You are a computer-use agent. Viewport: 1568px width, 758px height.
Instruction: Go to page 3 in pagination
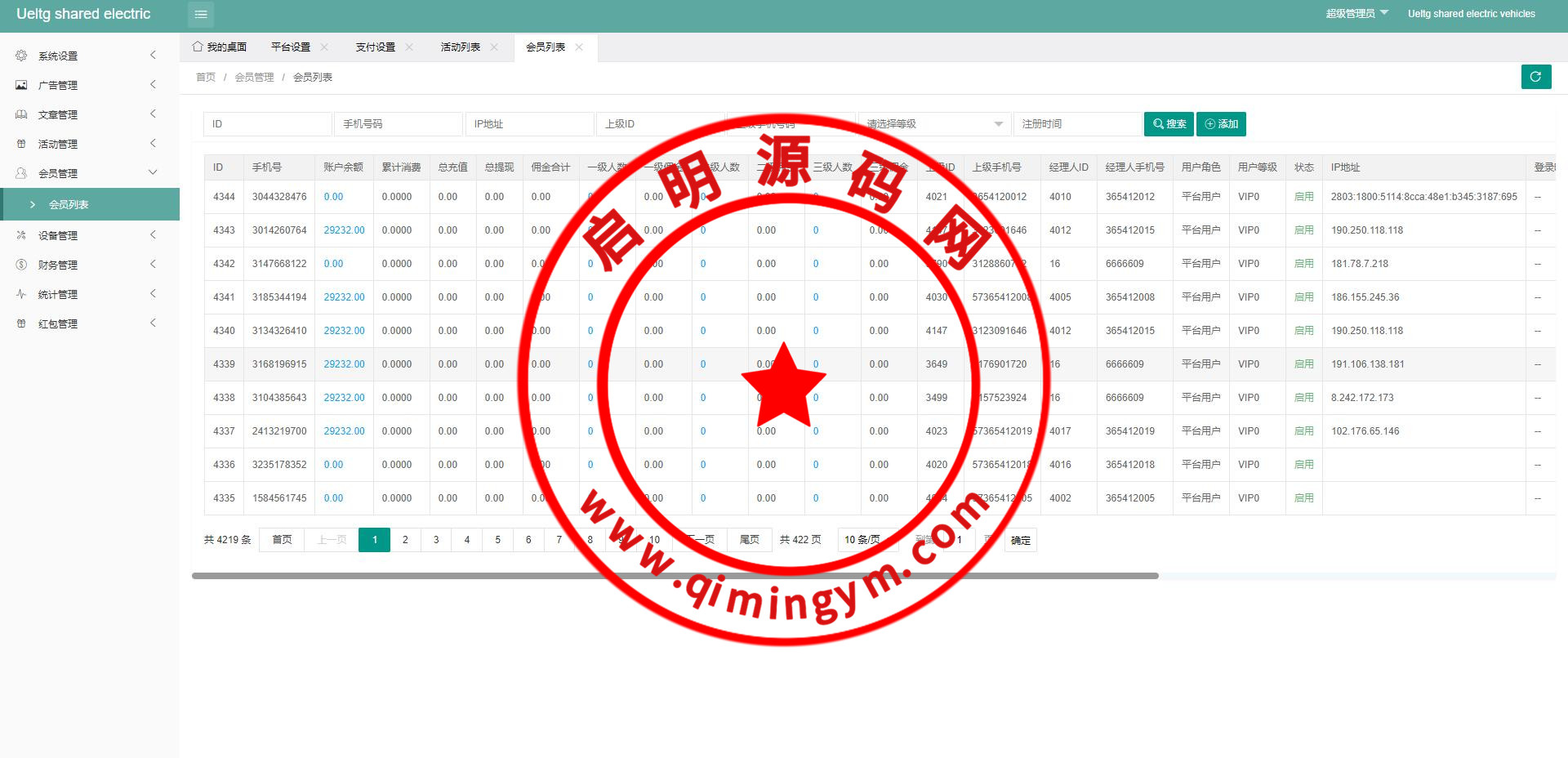[x=436, y=540]
